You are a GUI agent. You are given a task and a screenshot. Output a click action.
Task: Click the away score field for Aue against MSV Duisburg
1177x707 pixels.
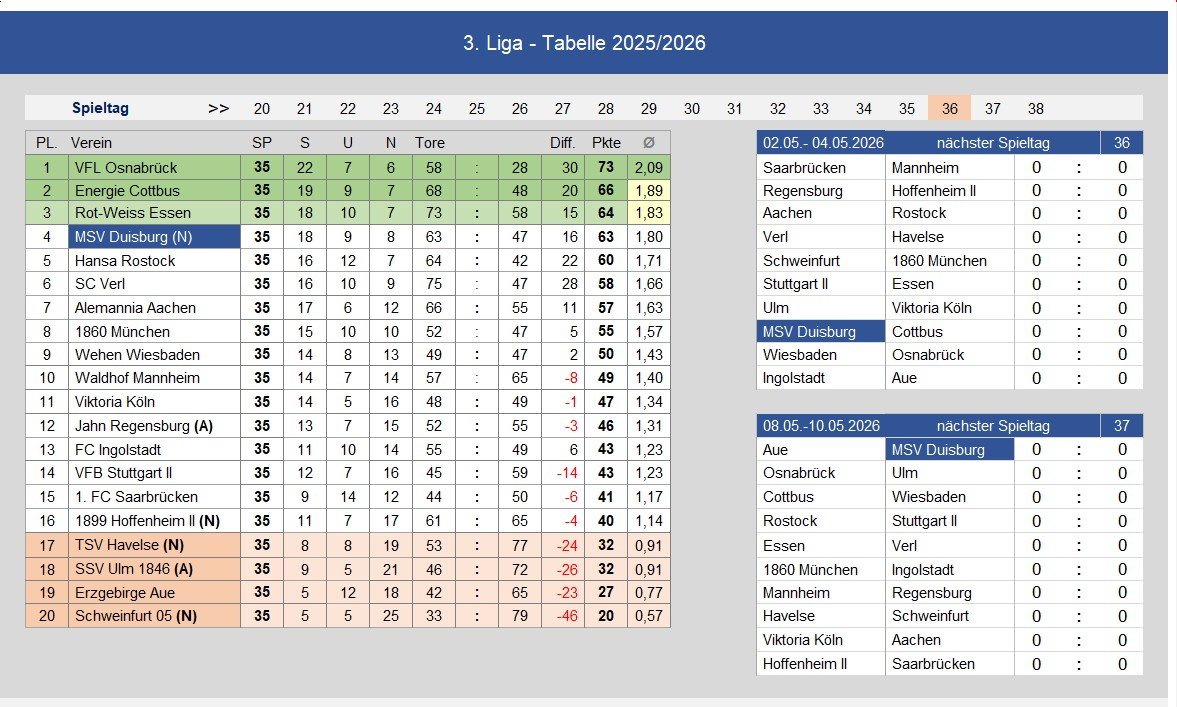1121,449
